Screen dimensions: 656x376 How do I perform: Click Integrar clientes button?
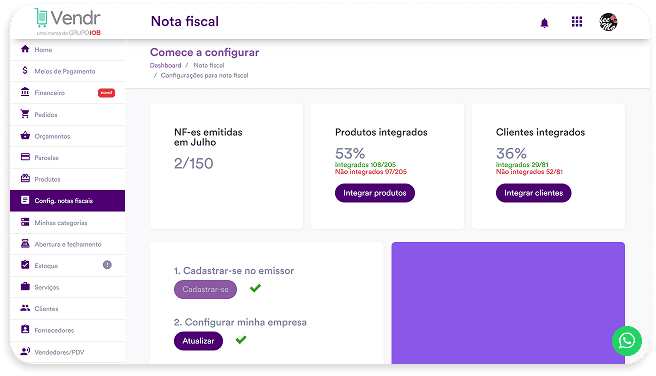pyautogui.click(x=533, y=193)
